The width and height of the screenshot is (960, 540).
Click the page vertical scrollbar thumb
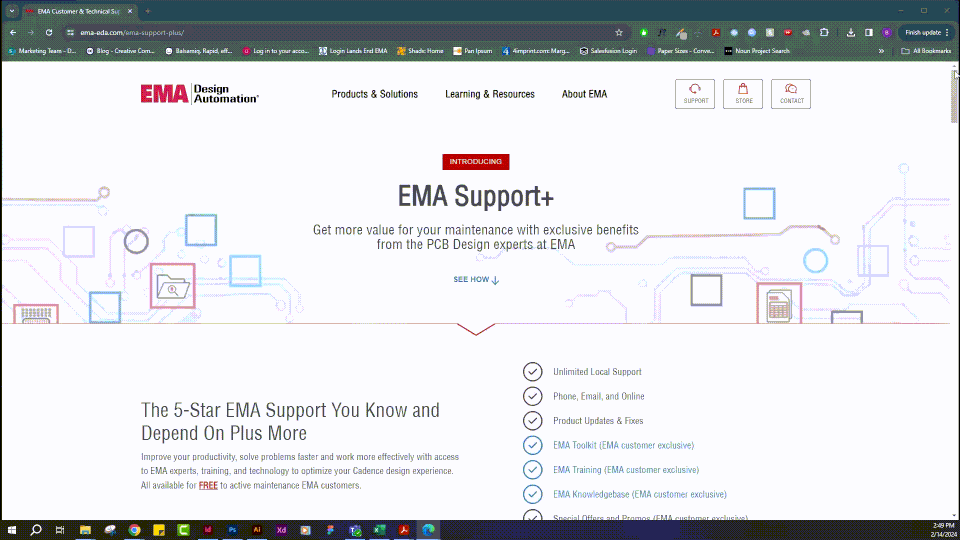(x=954, y=96)
